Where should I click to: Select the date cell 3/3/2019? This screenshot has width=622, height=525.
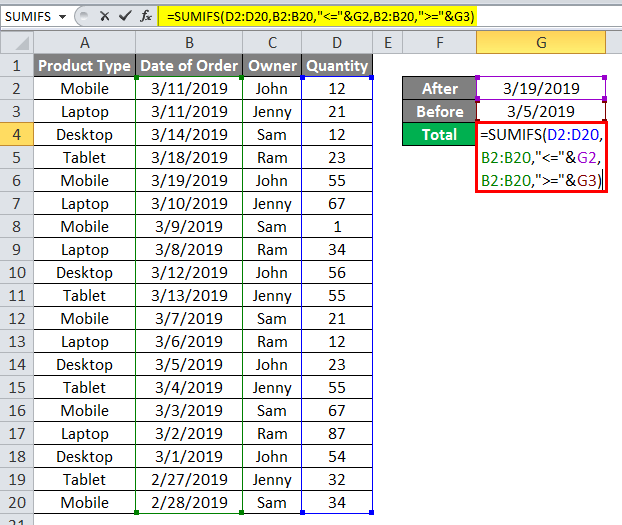click(x=189, y=410)
